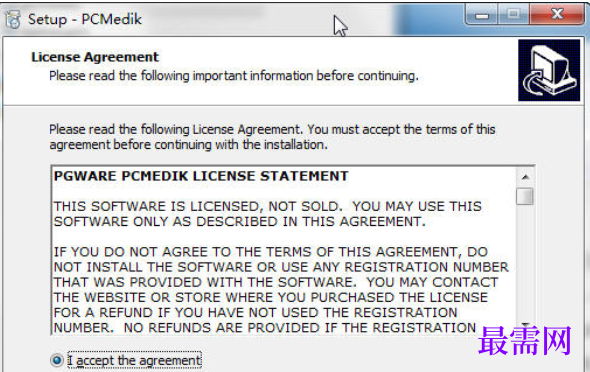This screenshot has width=590, height=372.
Task: Click inside the license agreement text box
Action: pos(284,250)
